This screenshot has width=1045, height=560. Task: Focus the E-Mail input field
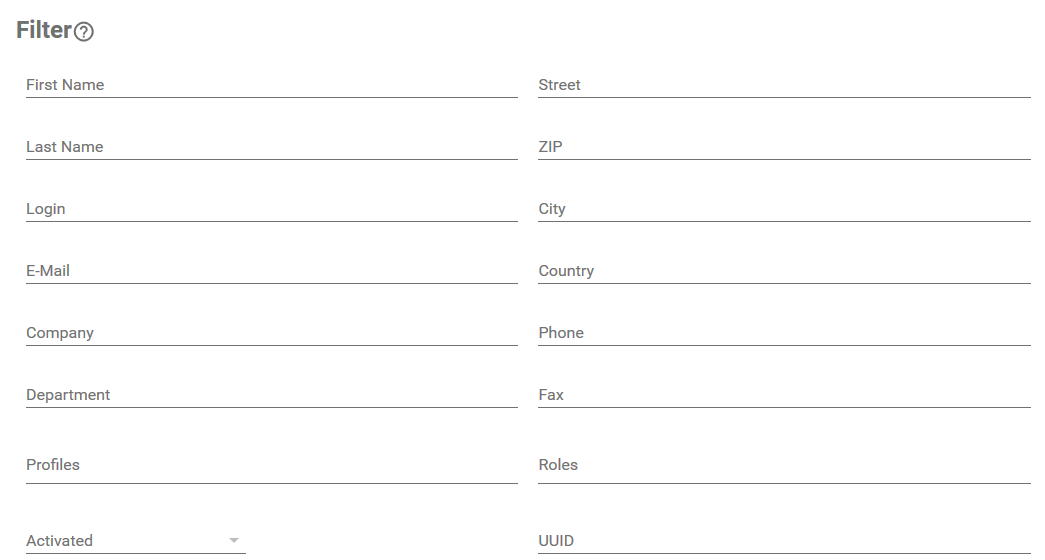[x=271, y=271]
